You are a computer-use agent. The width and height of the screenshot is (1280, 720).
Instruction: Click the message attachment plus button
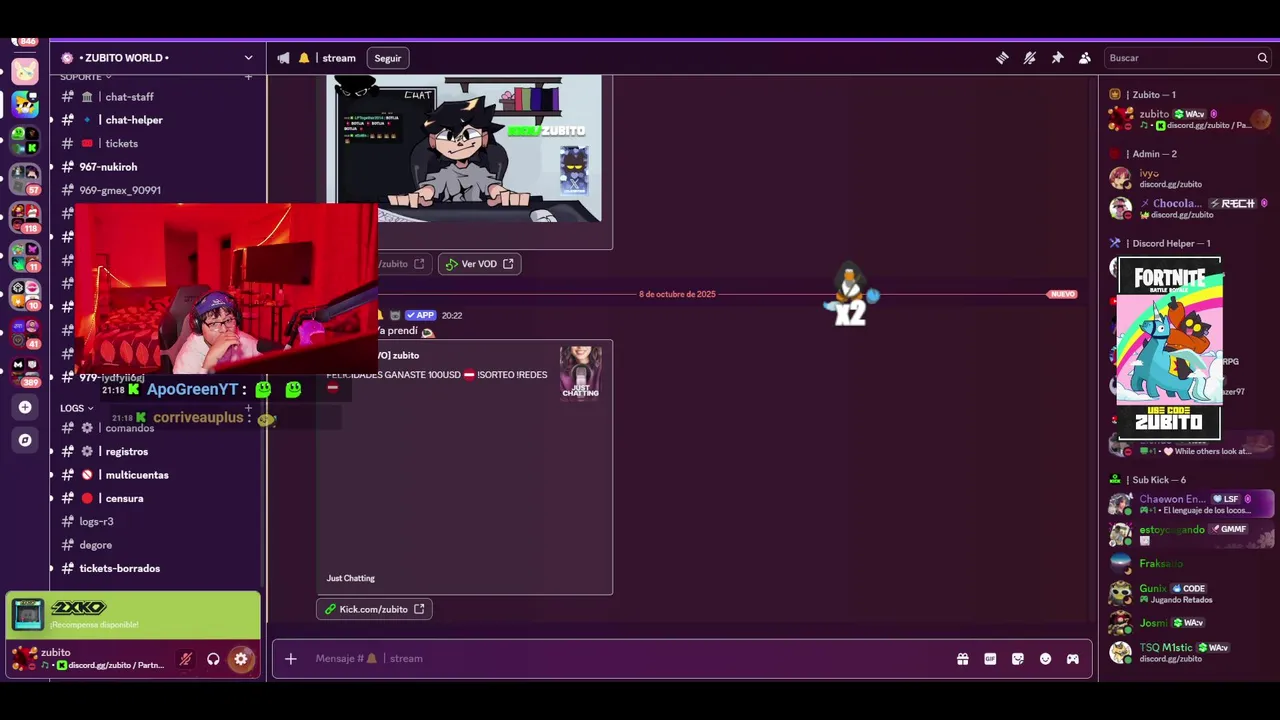290,659
